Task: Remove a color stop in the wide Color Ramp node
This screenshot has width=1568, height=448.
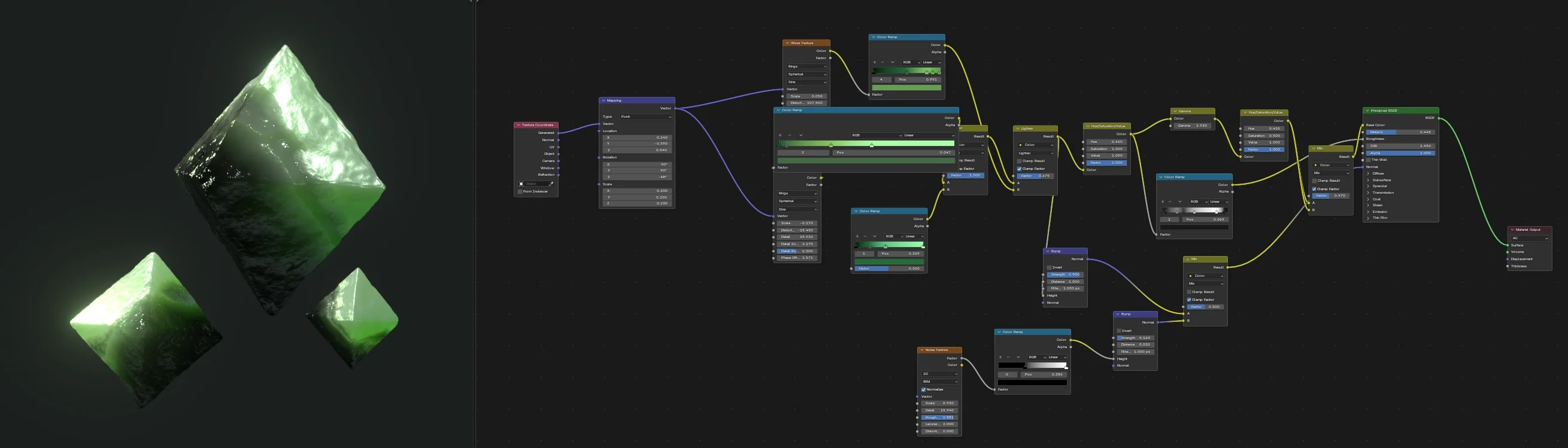Action: 790,135
